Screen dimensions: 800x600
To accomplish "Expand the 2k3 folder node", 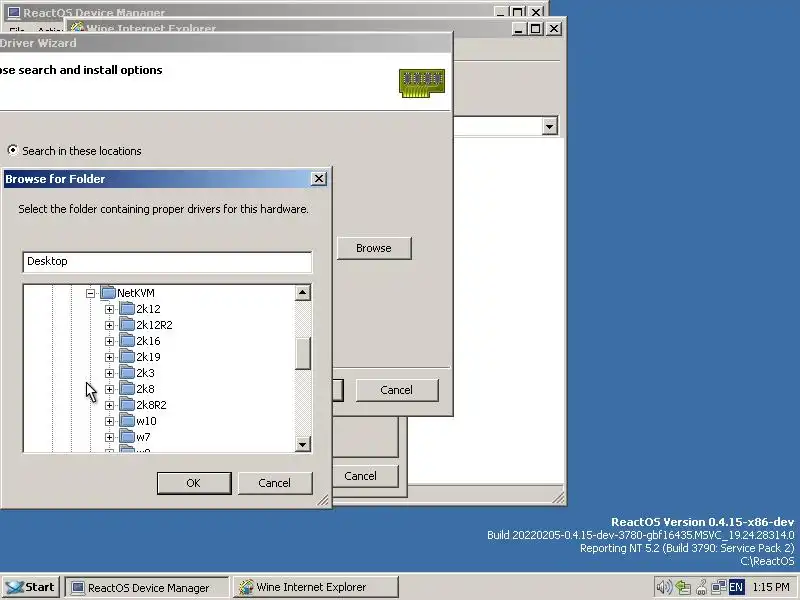I will (109, 373).
